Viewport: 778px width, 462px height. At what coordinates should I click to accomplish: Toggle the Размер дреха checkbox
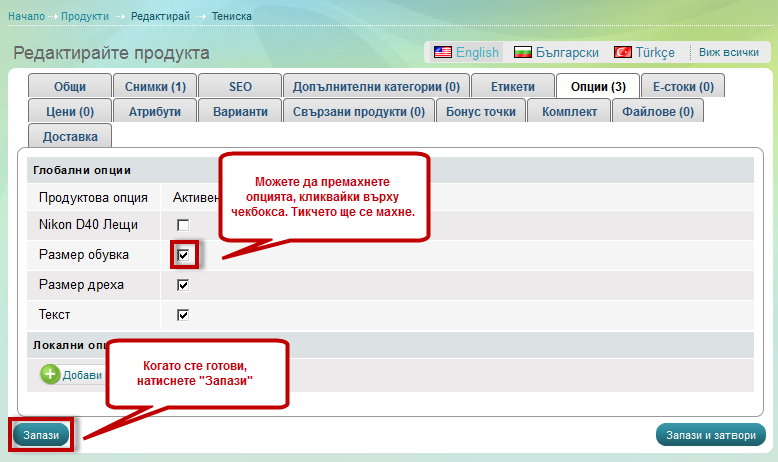coord(183,285)
